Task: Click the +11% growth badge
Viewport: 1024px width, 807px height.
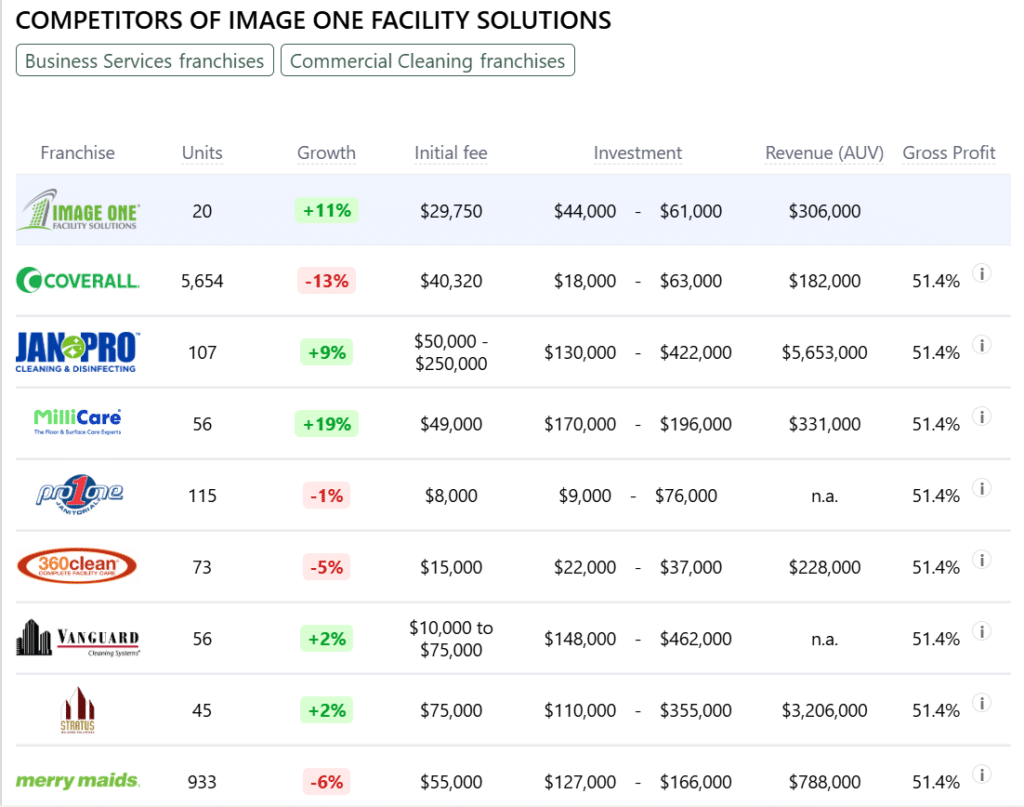Action: pyautogui.click(x=327, y=210)
